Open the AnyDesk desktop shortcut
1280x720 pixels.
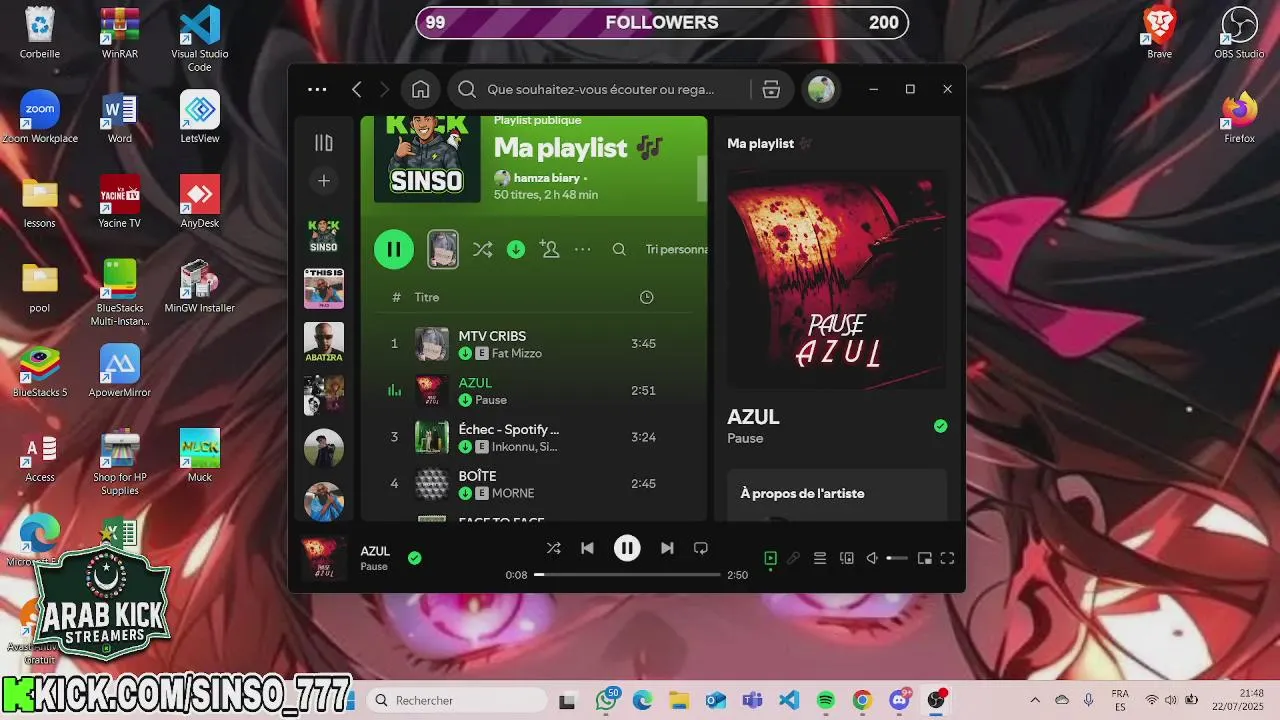[200, 202]
